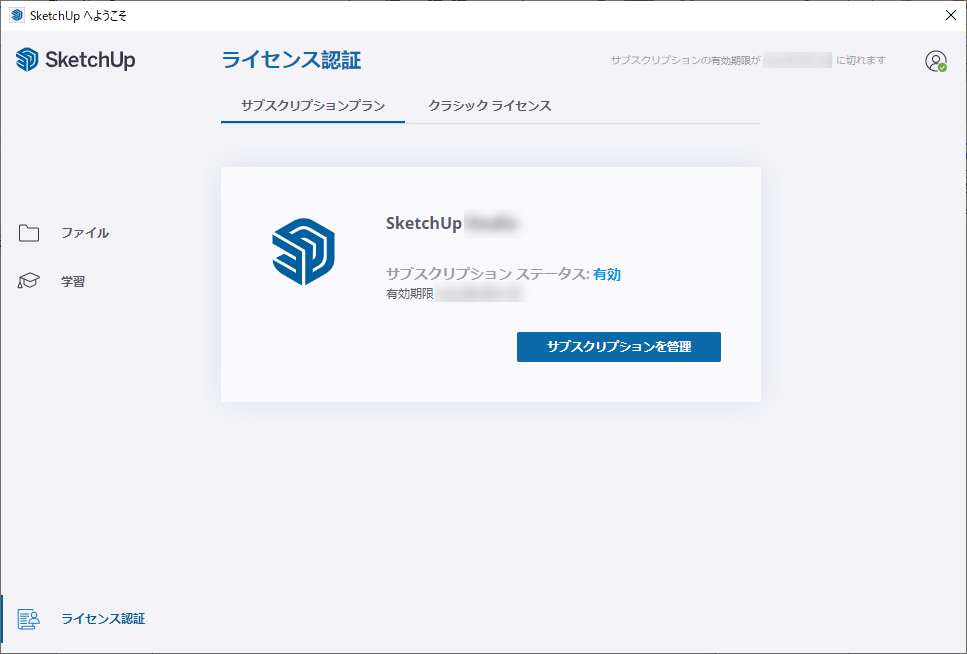Image resolution: width=967 pixels, height=654 pixels.
Task: Select the サブスクリプションプラン tab
Action: [x=313, y=105]
